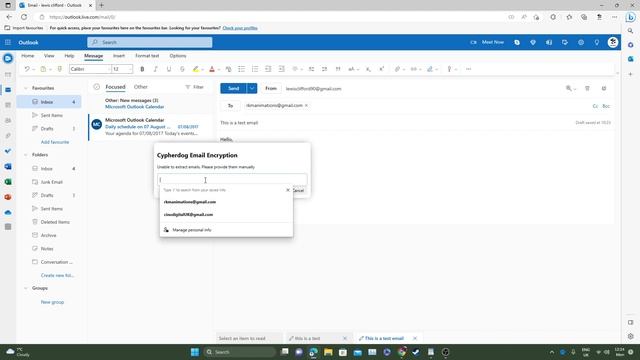Screen dimensions: 640x360
Task: Choose rkmanimations@gmail.com from the suggestion list
Action: pos(190,202)
